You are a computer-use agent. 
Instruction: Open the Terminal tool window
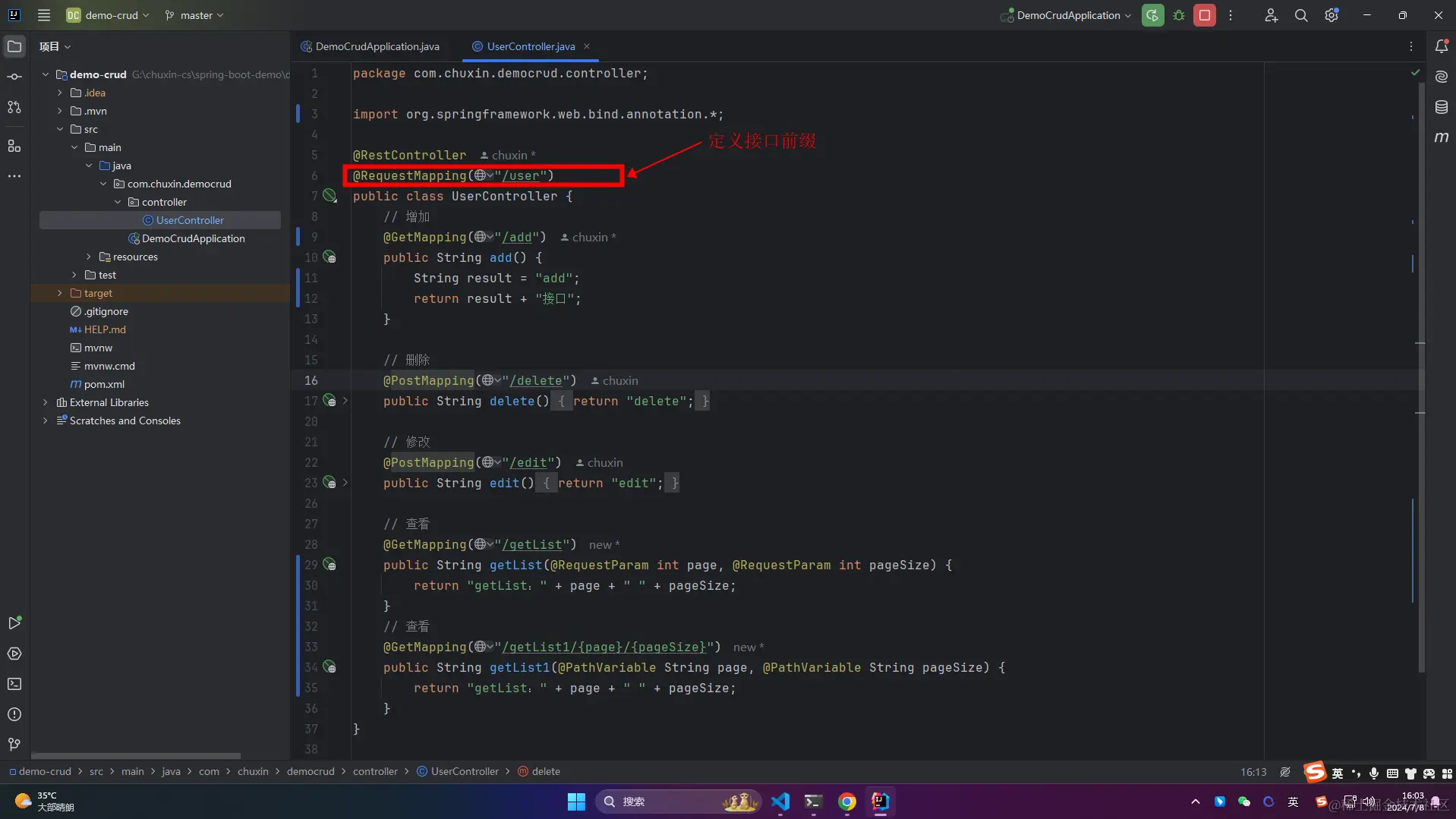(14, 684)
